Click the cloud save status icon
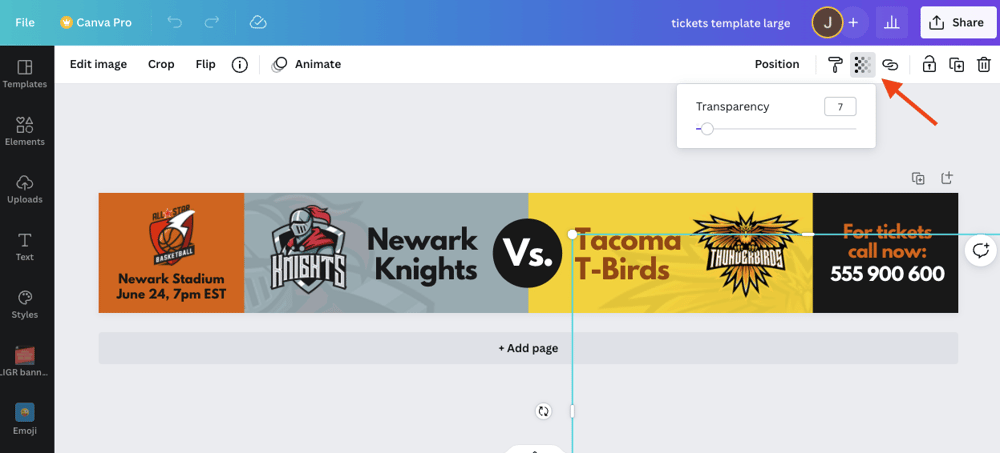1000x453 pixels. pyautogui.click(x=258, y=22)
